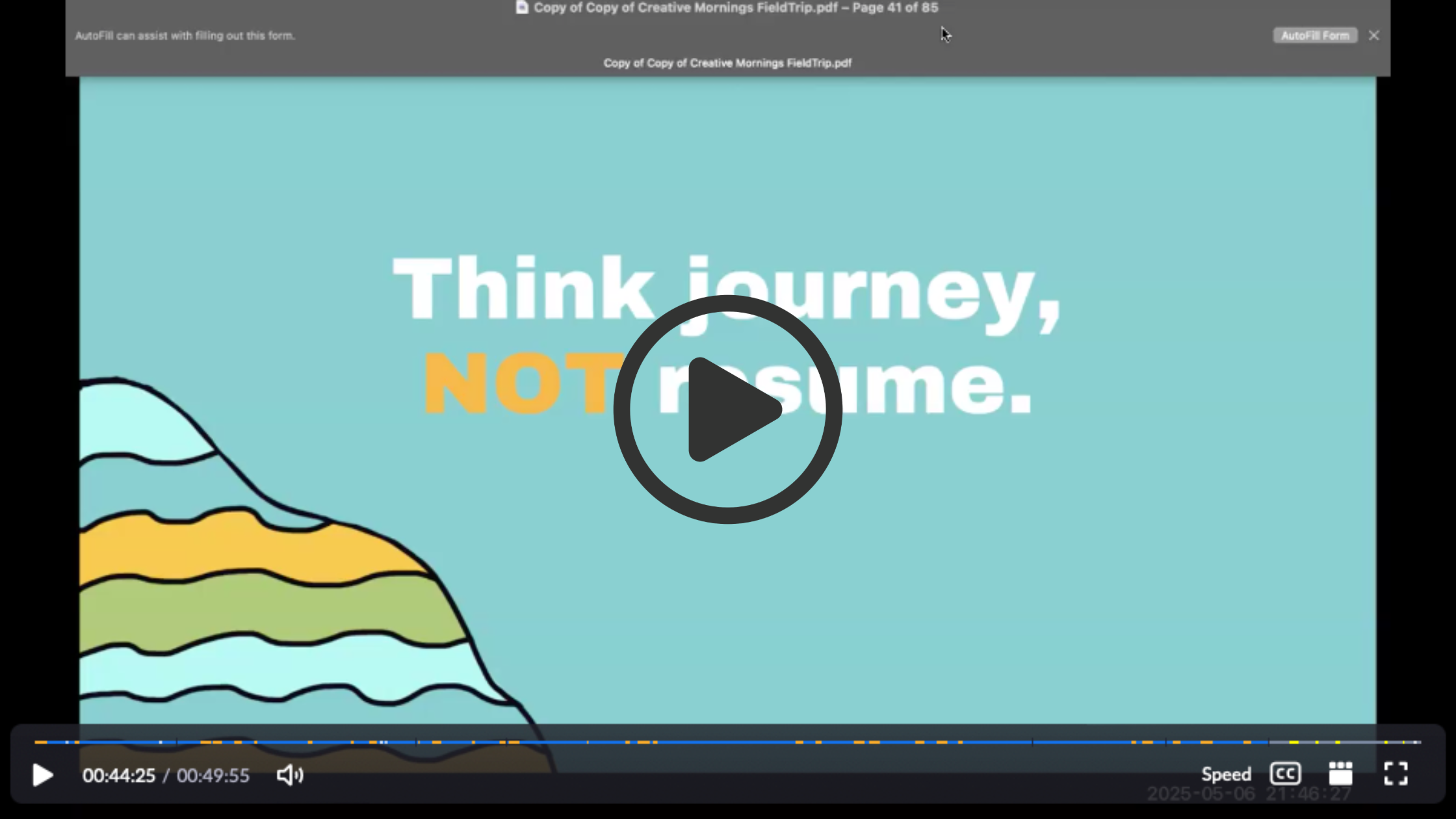Jump to the yellow marker near timeline end
This screenshot has height=819, width=1456.
(x=1293, y=742)
